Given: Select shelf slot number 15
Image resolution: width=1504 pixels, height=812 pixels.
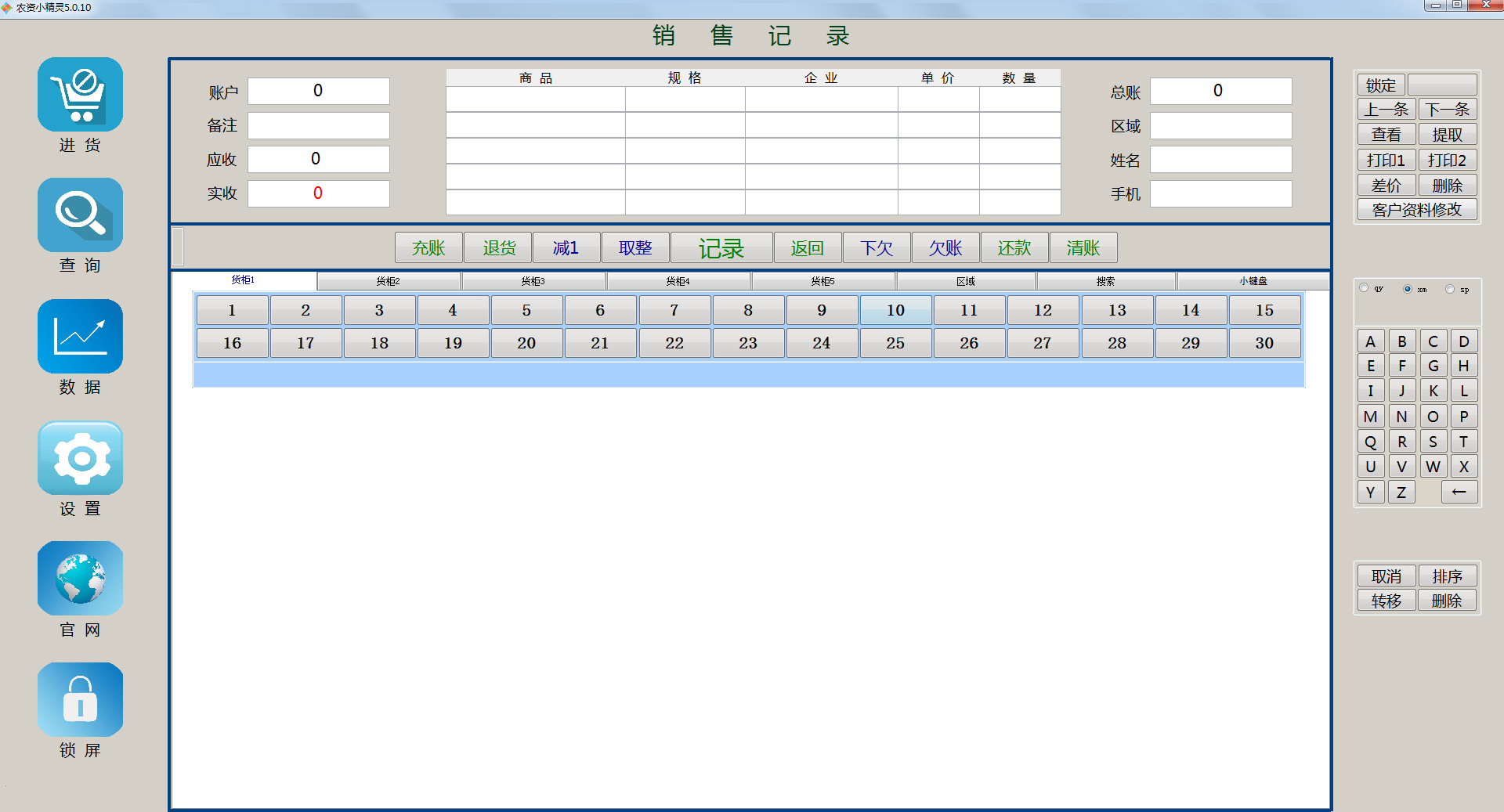Looking at the screenshot, I should [1264, 310].
